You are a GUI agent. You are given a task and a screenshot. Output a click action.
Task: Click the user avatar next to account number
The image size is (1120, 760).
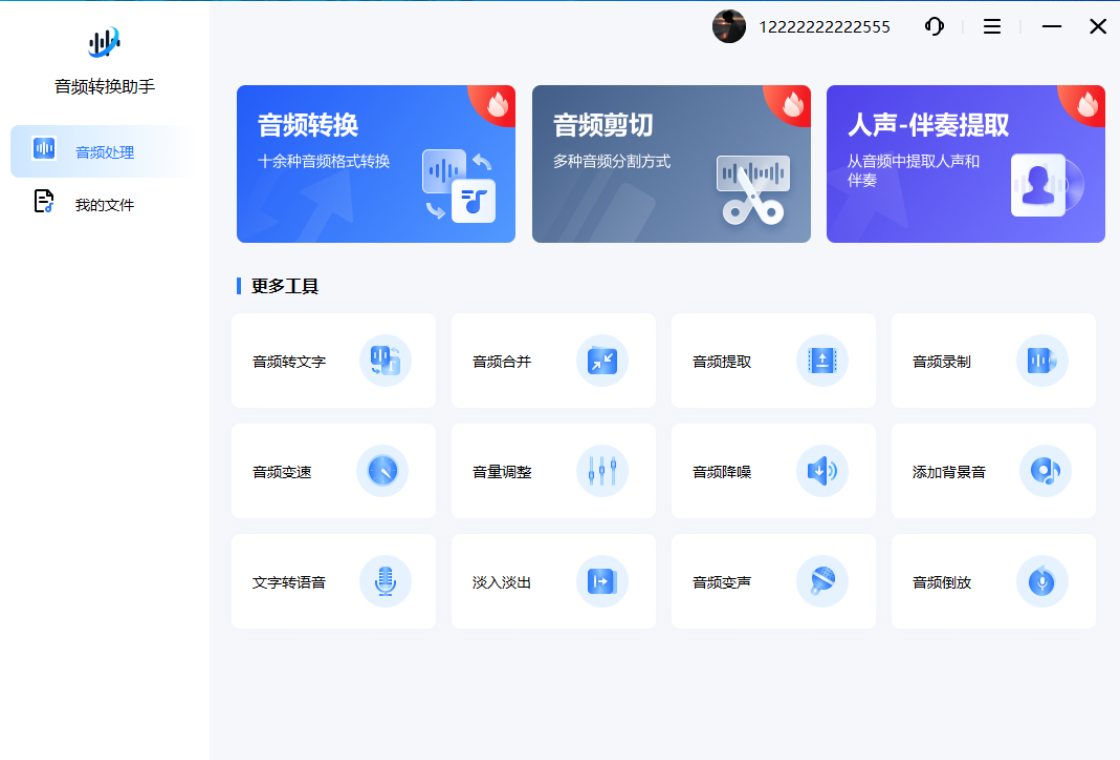pos(729,27)
